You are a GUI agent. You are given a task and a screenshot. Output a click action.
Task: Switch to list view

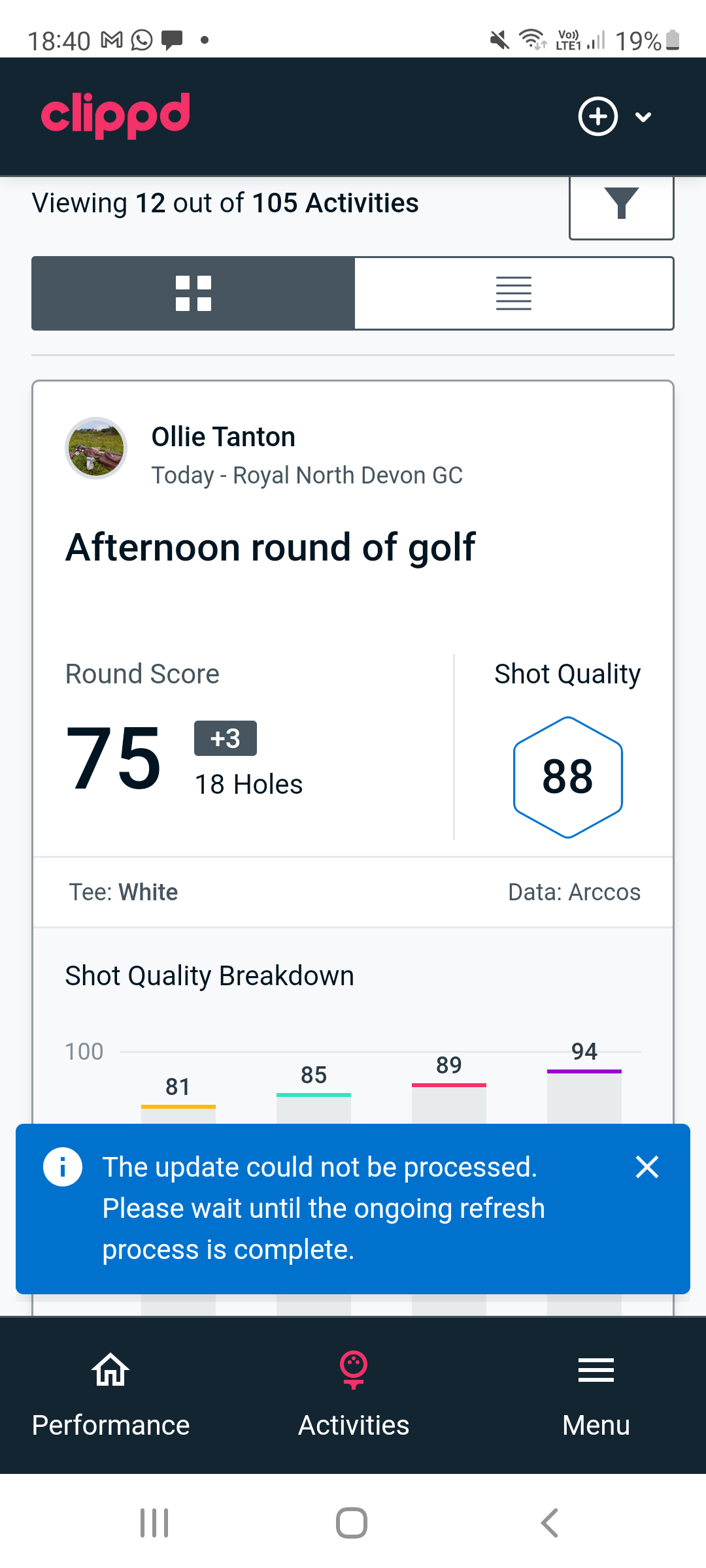[514, 293]
